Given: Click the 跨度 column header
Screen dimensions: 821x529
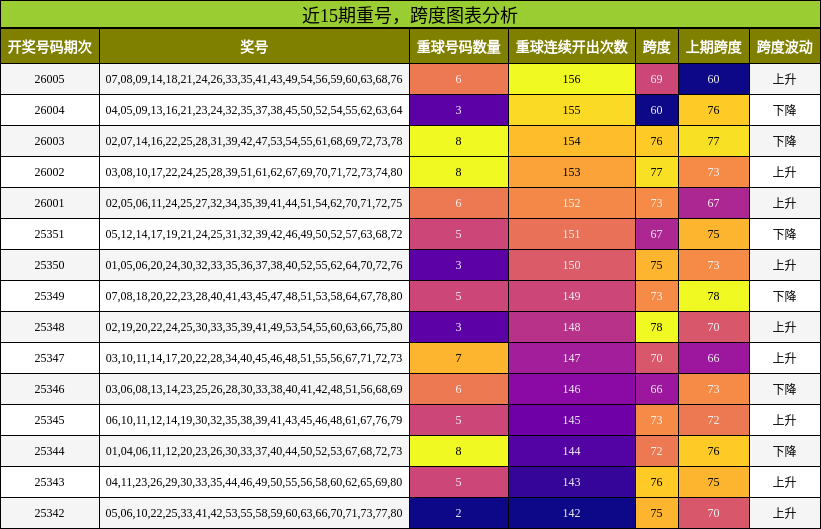Looking at the screenshot, I should coord(657,47).
